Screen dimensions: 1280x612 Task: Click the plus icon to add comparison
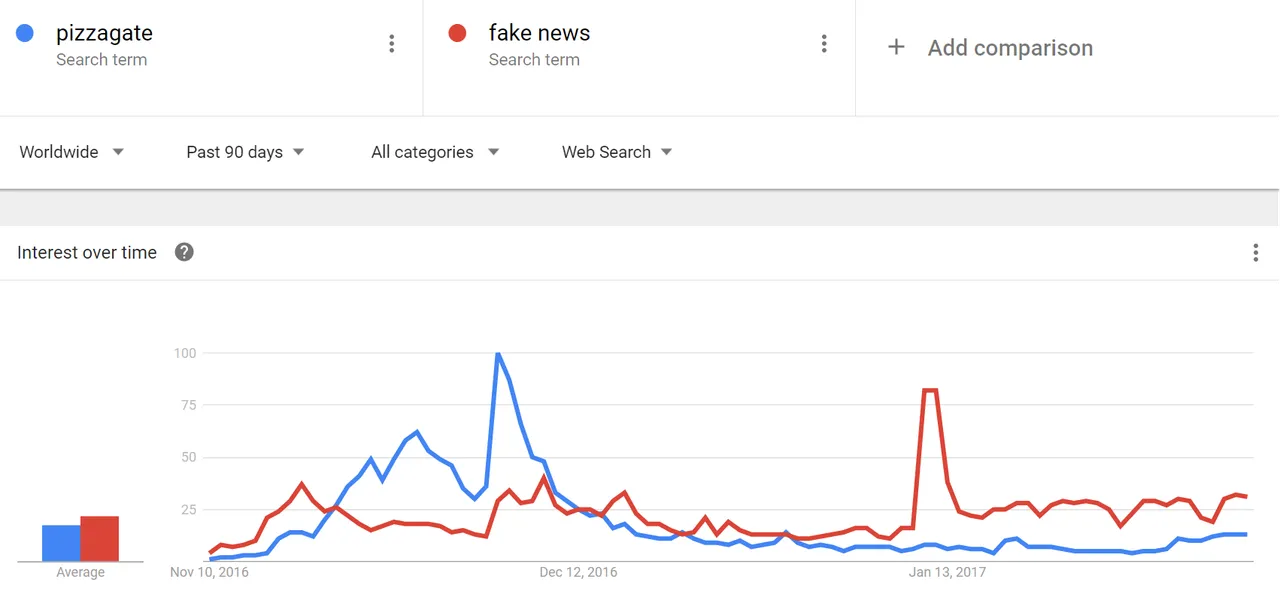896,47
